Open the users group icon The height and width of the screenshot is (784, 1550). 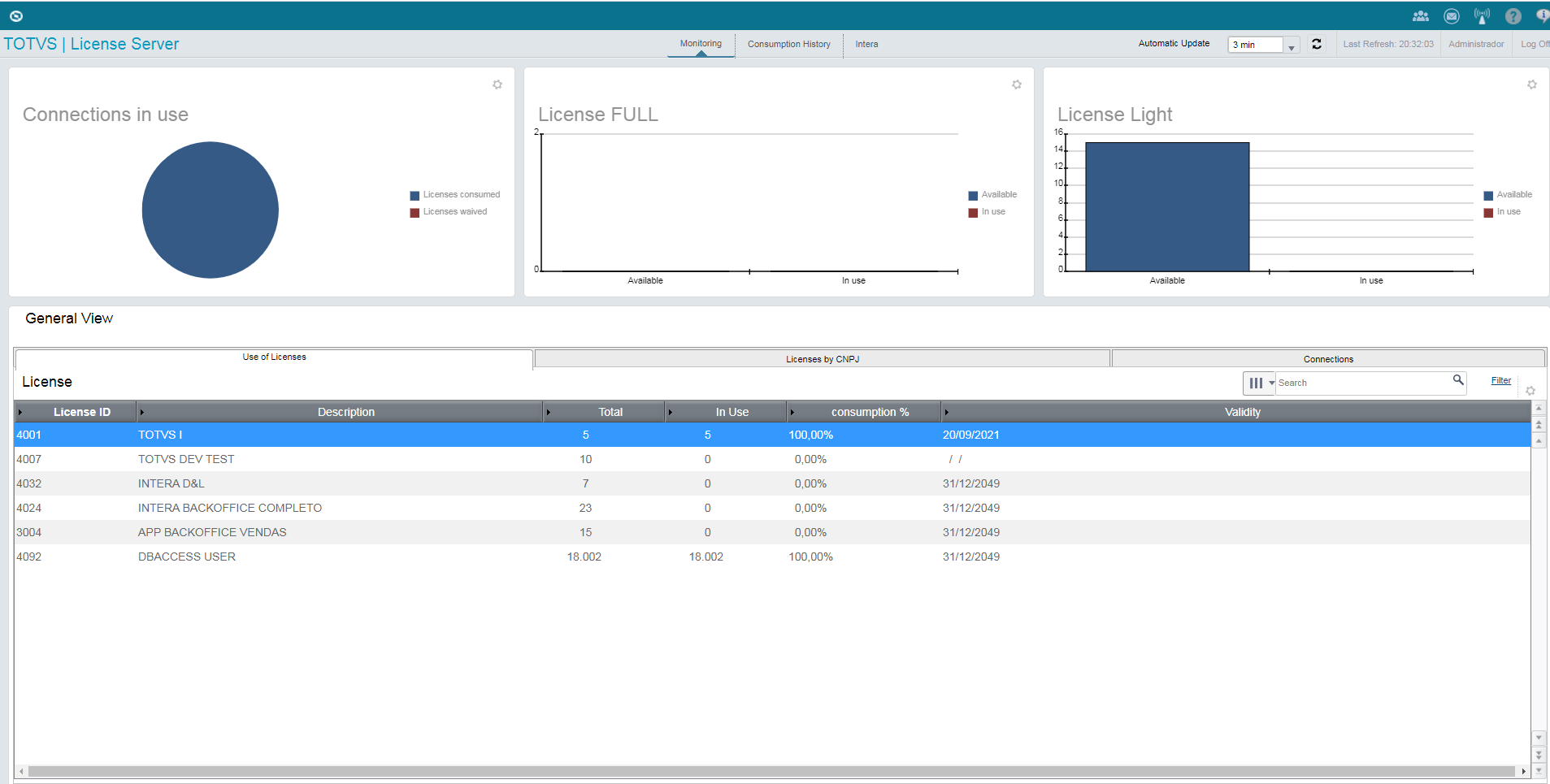[1421, 16]
